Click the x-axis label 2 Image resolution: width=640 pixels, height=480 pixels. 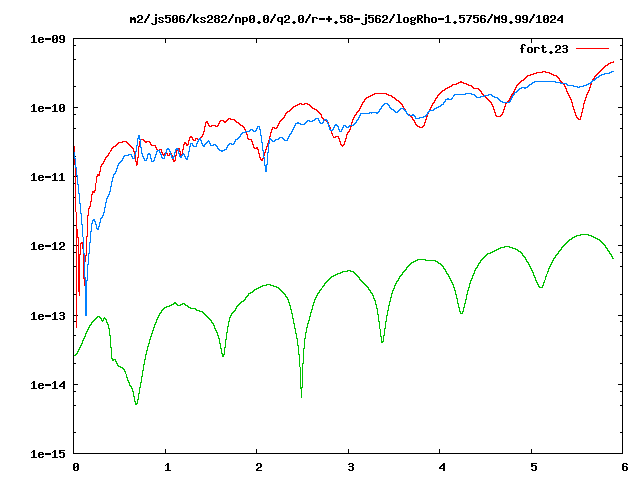259,467
